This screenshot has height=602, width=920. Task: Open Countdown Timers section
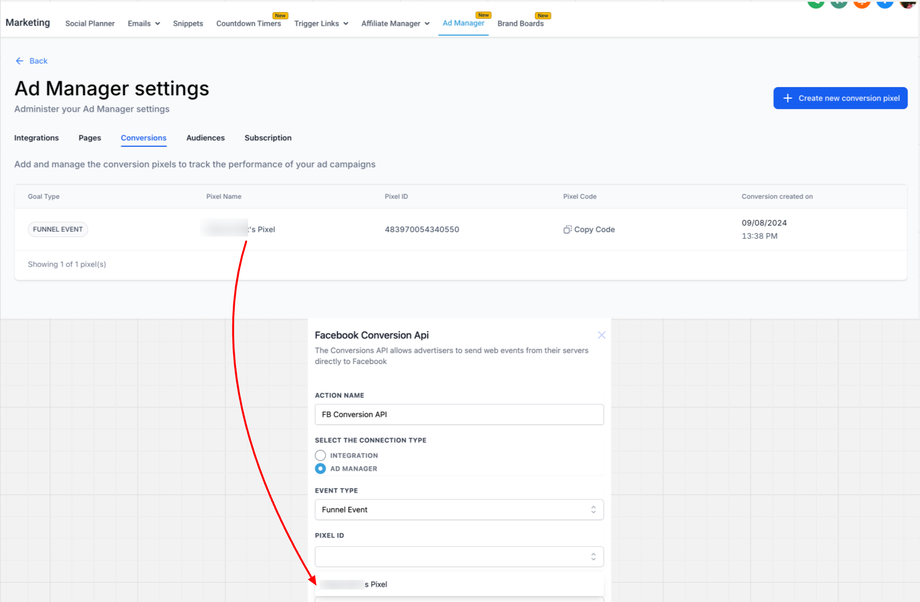click(248, 23)
